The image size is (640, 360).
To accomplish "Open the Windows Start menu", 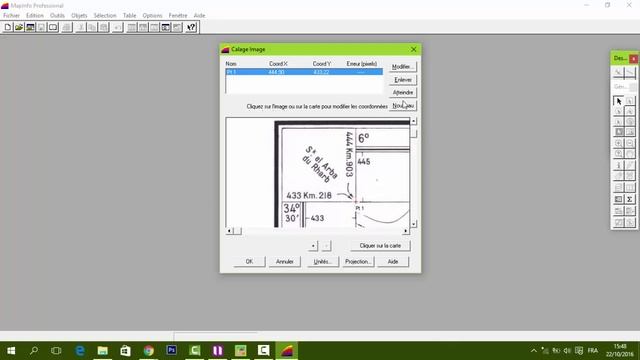I will click(11, 350).
